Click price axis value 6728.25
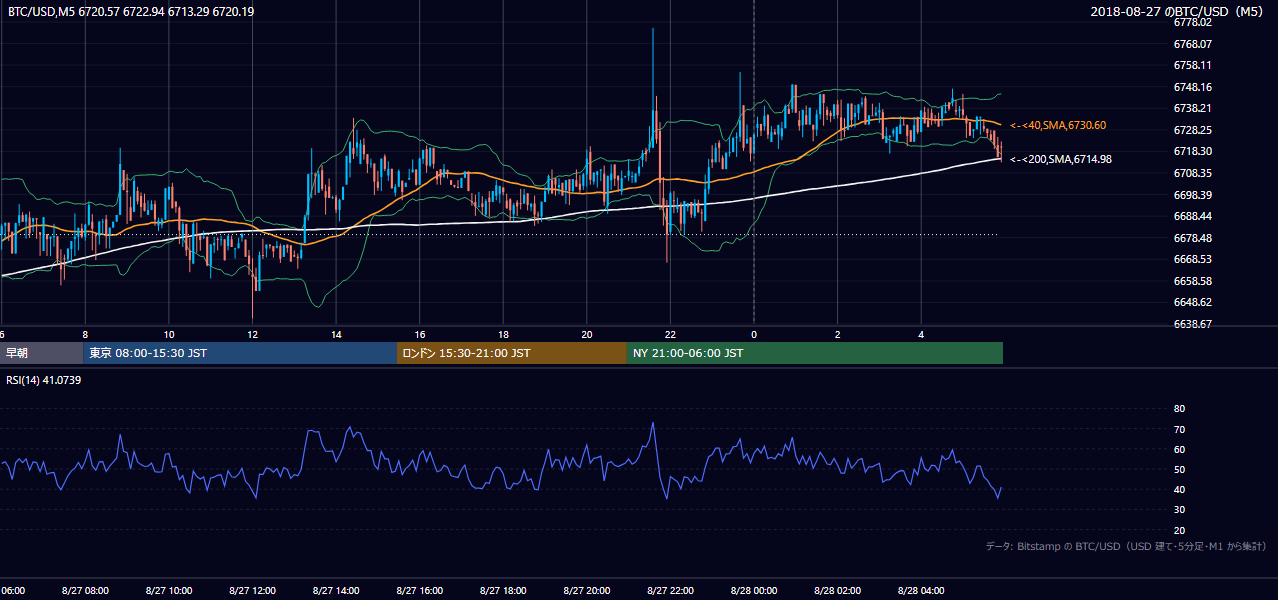This screenshot has height=600, width=1278. [1192, 130]
